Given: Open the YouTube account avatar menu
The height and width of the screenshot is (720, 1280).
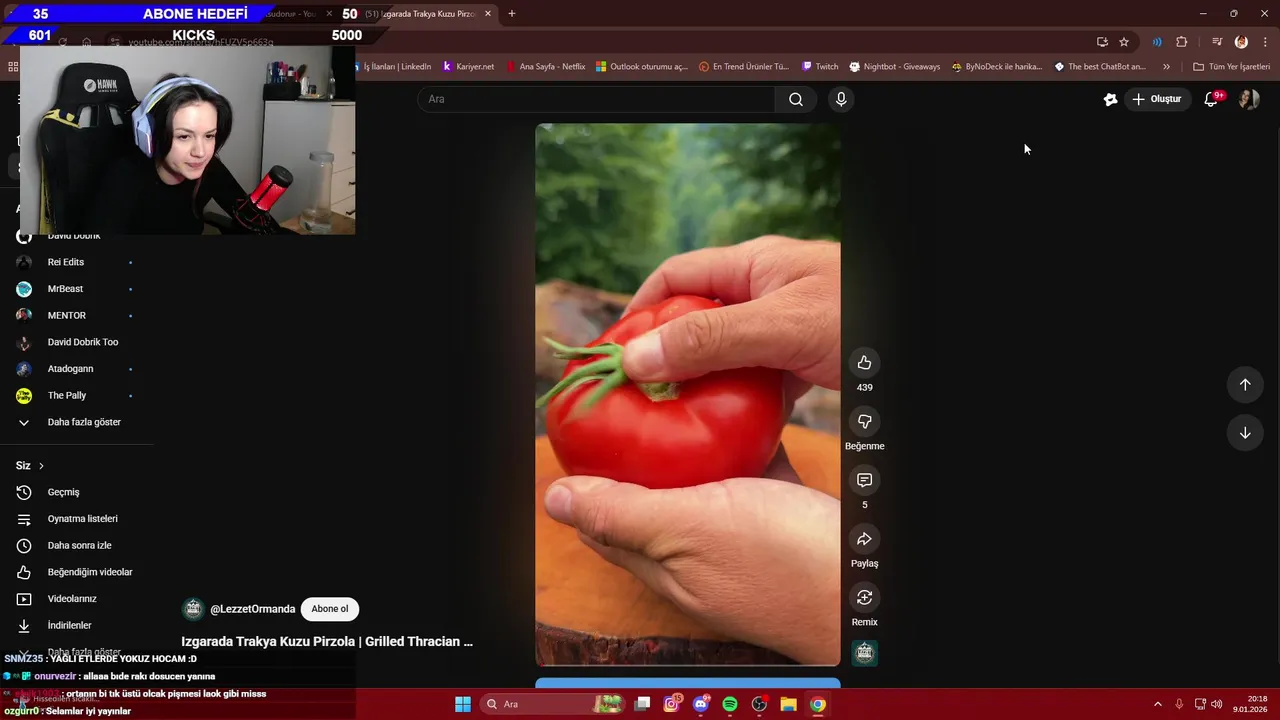Looking at the screenshot, I should [1248, 99].
